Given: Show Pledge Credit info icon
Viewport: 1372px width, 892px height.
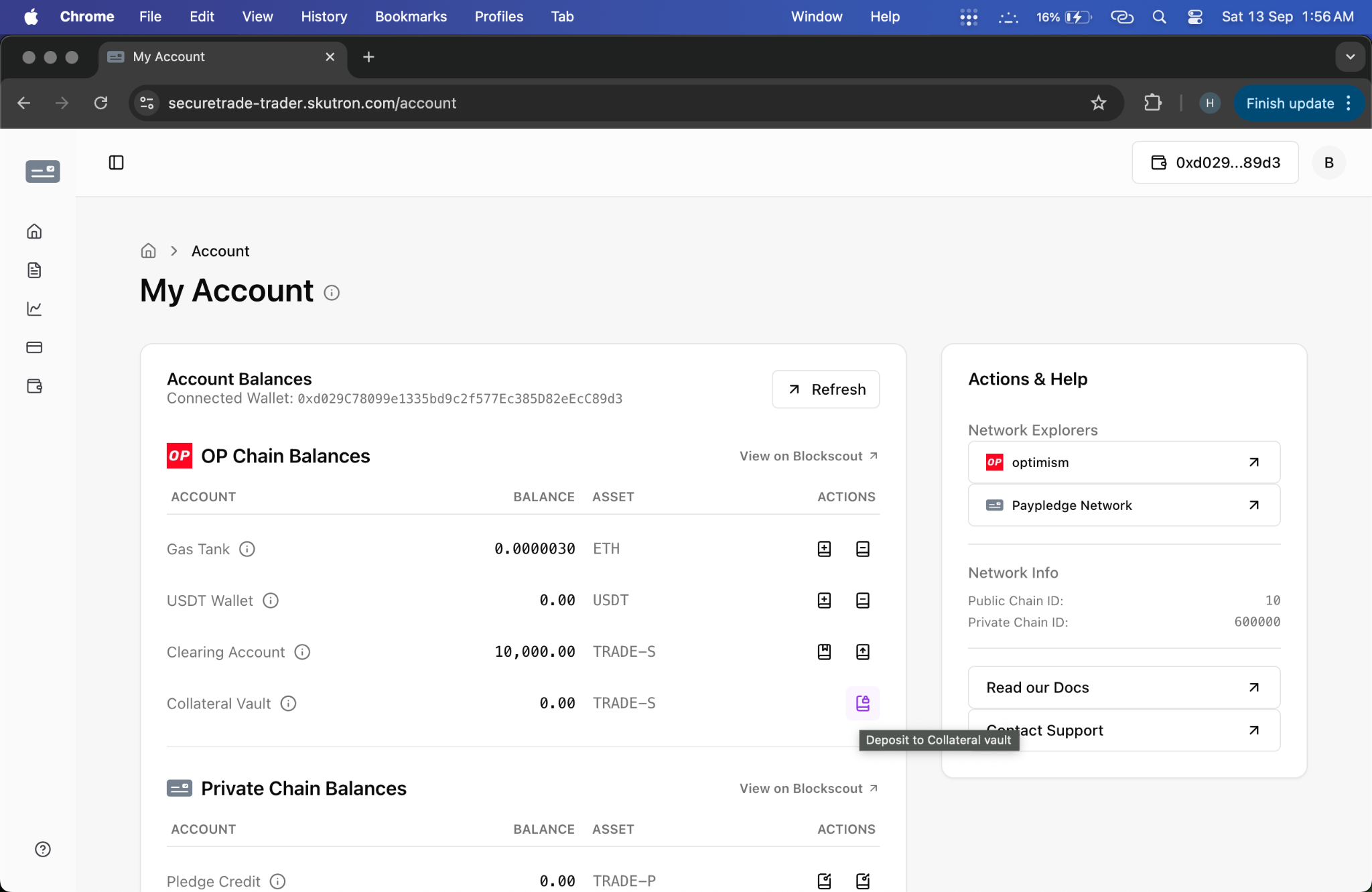Looking at the screenshot, I should 277,881.
